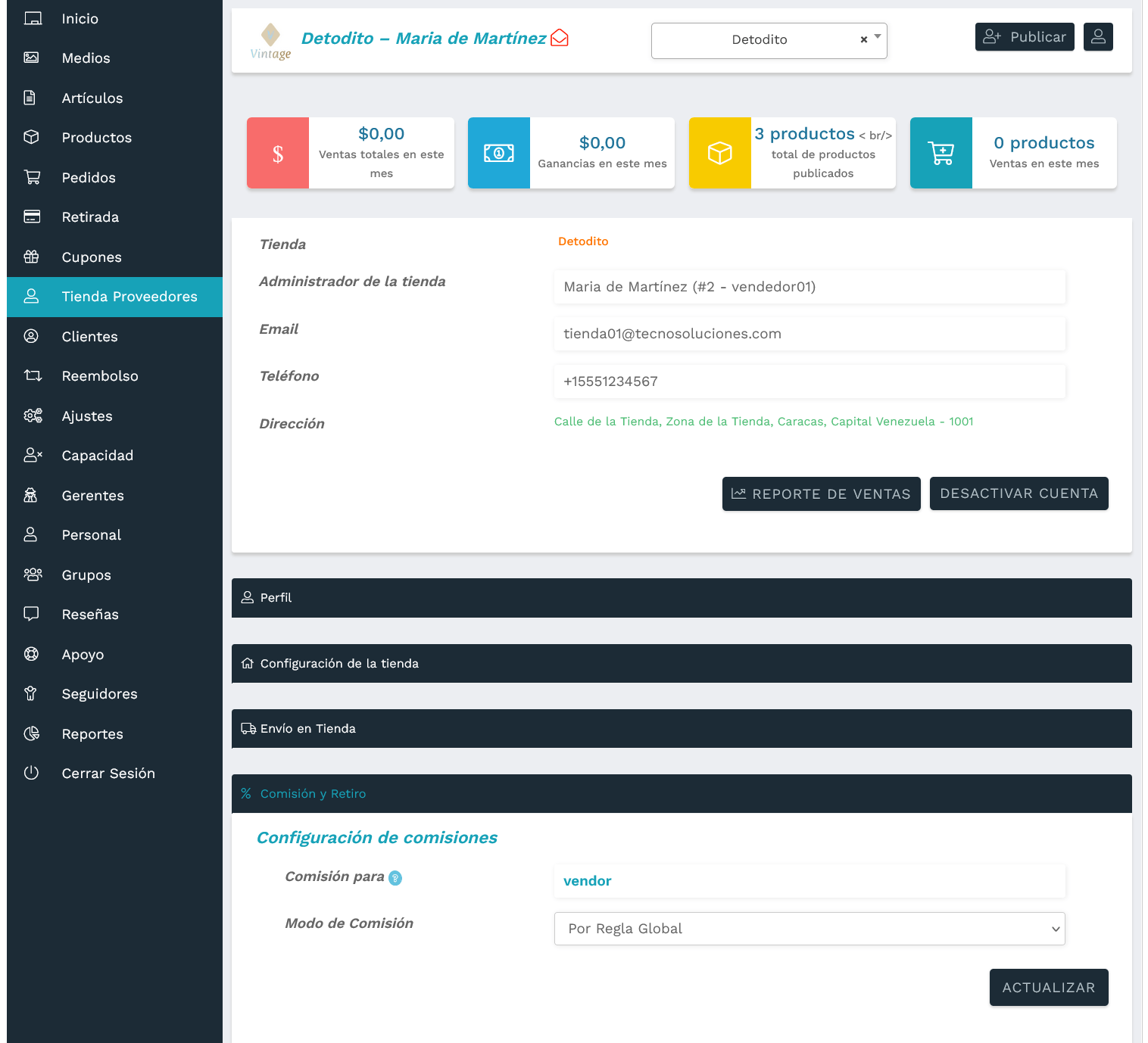
Task: Clear the Detodito selection with the x button
Action: pos(863,39)
